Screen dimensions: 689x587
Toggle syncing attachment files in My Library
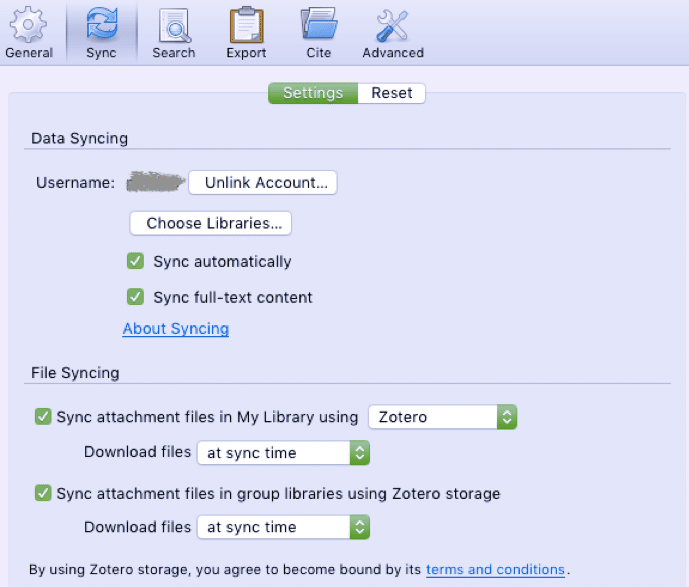tap(44, 417)
